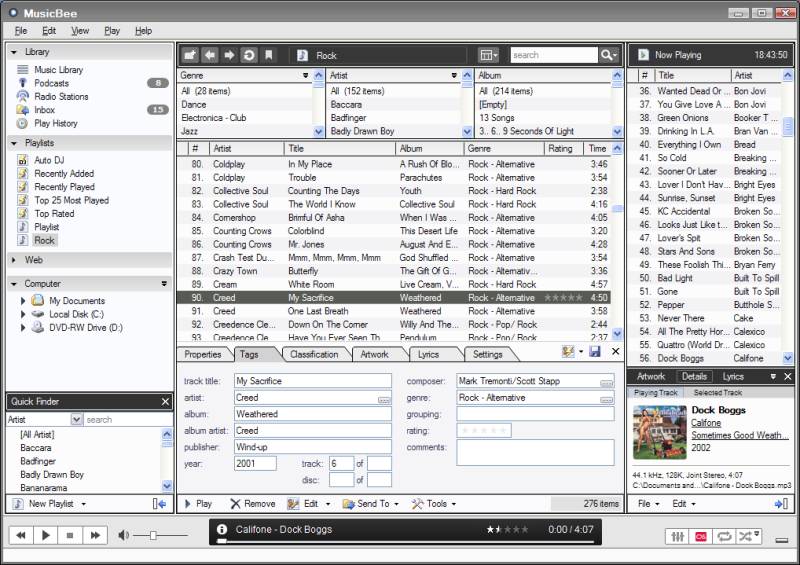This screenshot has width=800, height=565.
Task: Select the Auto DJ playlist
Action: (x=49, y=160)
